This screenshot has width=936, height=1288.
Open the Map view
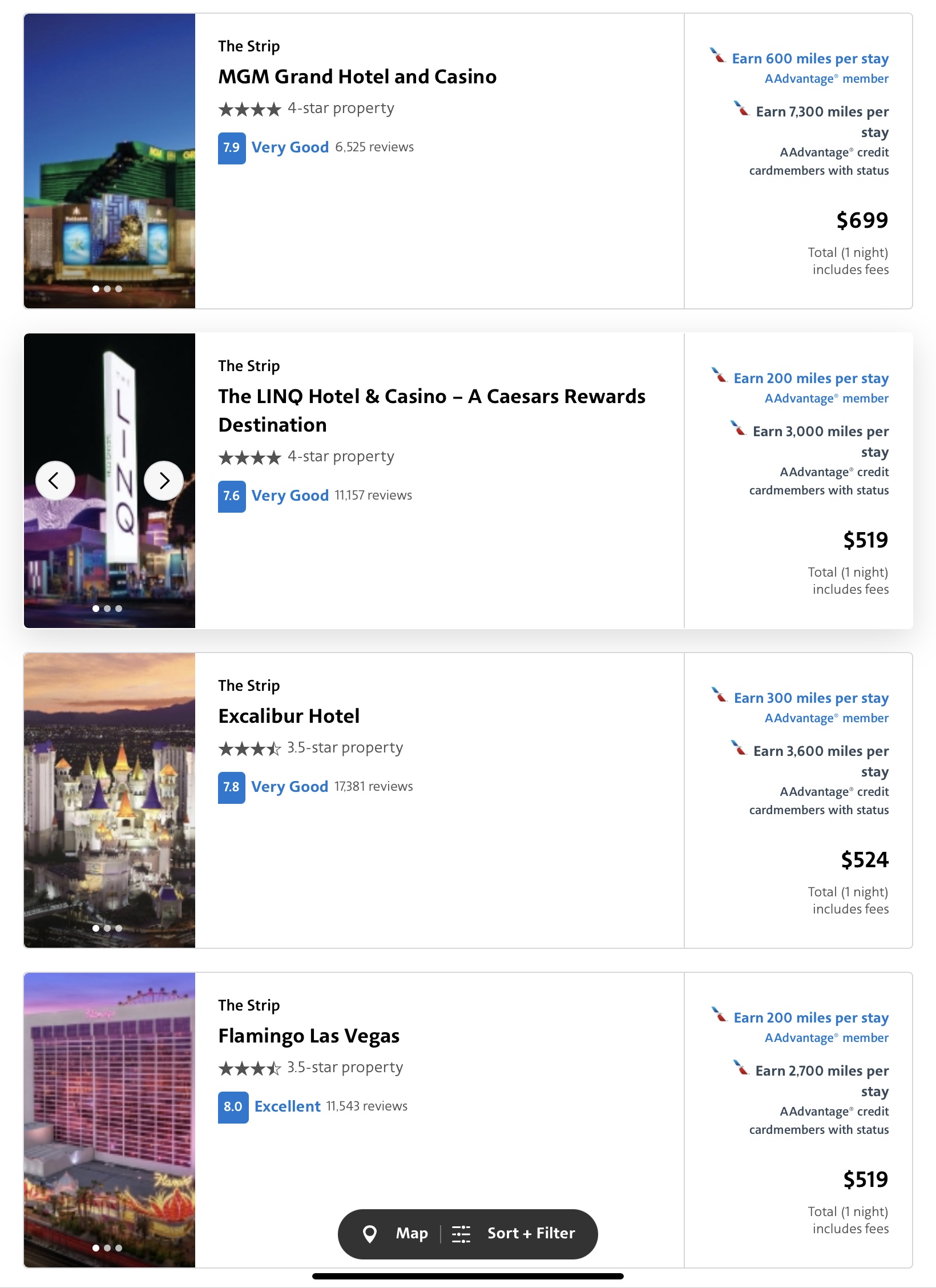coord(411,1234)
